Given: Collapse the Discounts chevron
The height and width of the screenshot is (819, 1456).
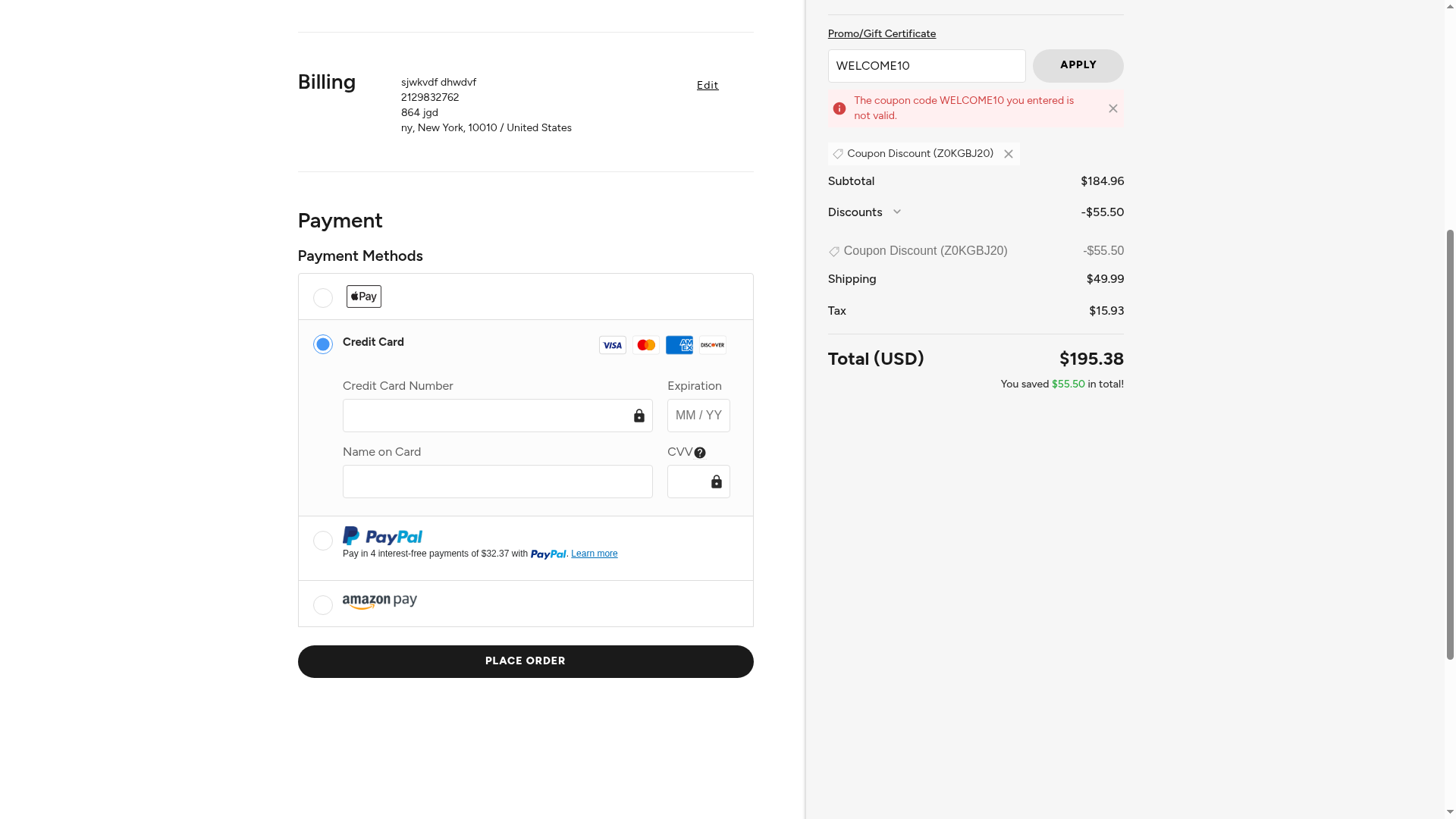Looking at the screenshot, I should pyautogui.click(x=897, y=212).
